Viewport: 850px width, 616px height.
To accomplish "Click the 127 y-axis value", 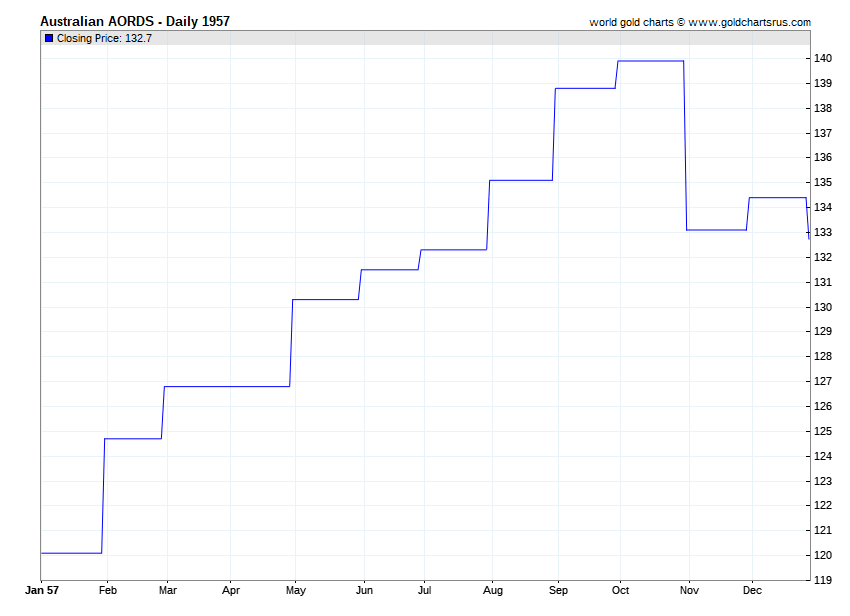I will [x=823, y=381].
